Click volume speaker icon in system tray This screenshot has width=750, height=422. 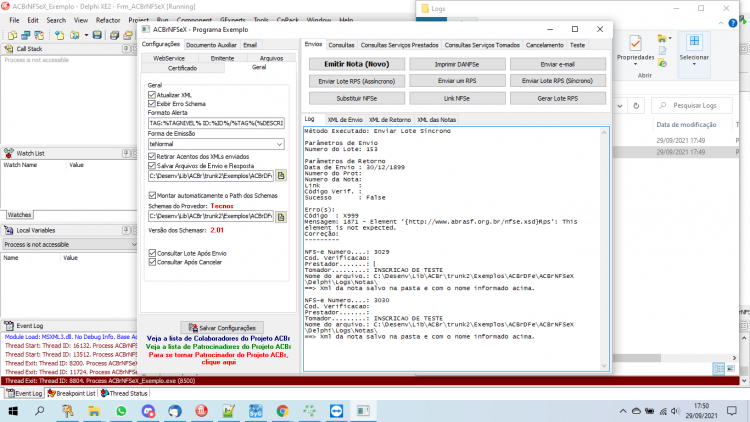click(x=675, y=411)
